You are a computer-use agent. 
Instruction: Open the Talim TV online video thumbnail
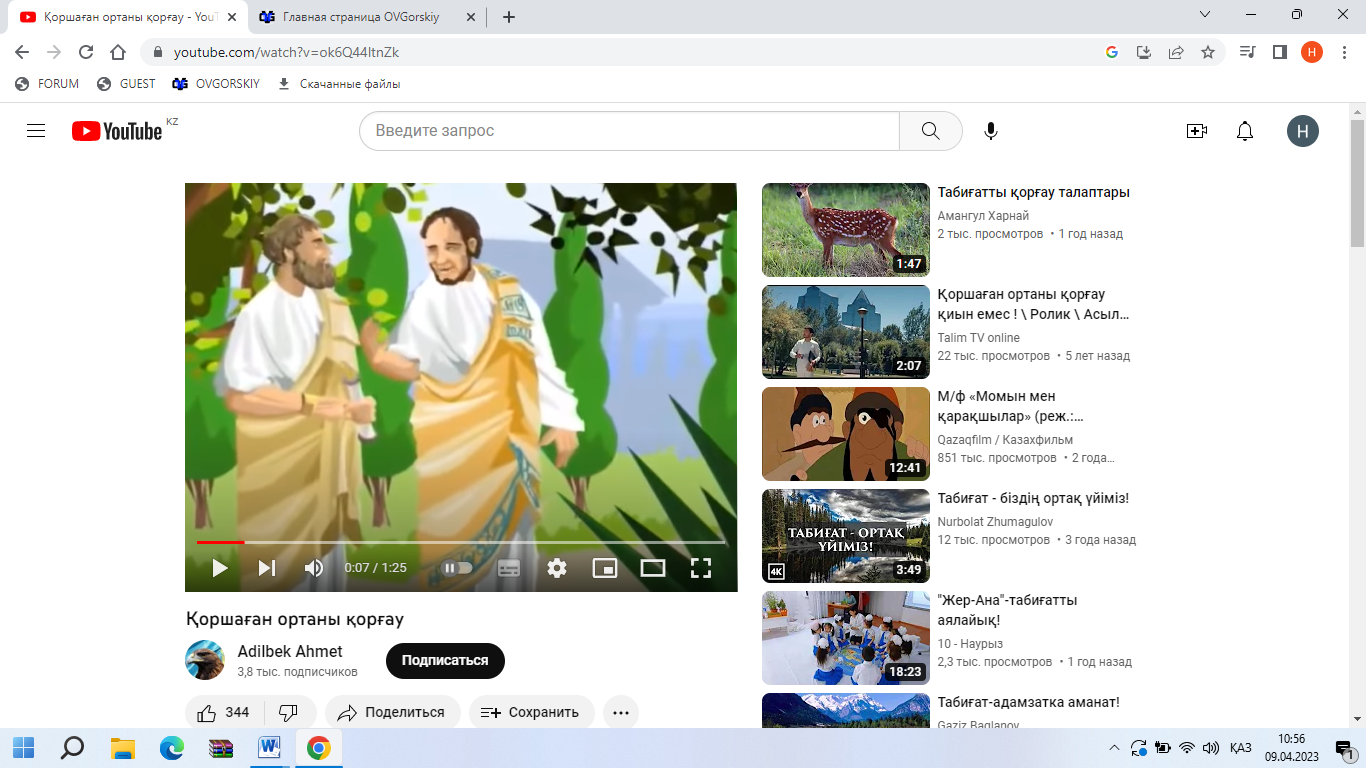[x=846, y=332]
